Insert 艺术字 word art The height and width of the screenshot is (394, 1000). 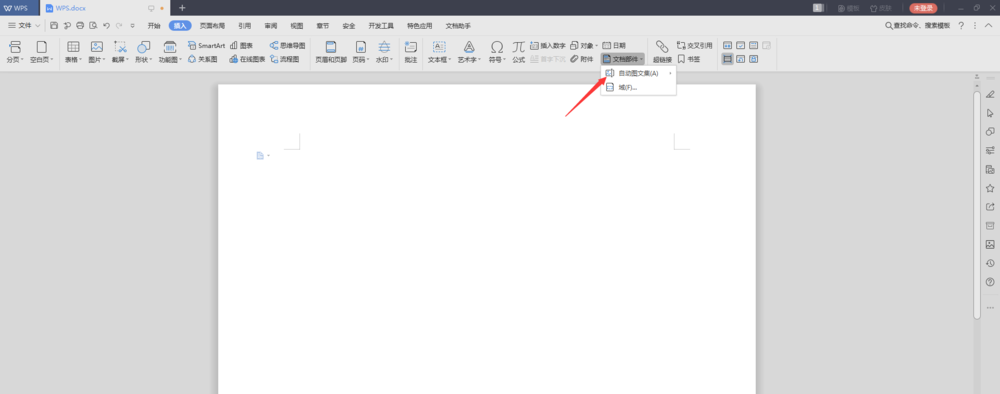pyautogui.click(x=469, y=52)
